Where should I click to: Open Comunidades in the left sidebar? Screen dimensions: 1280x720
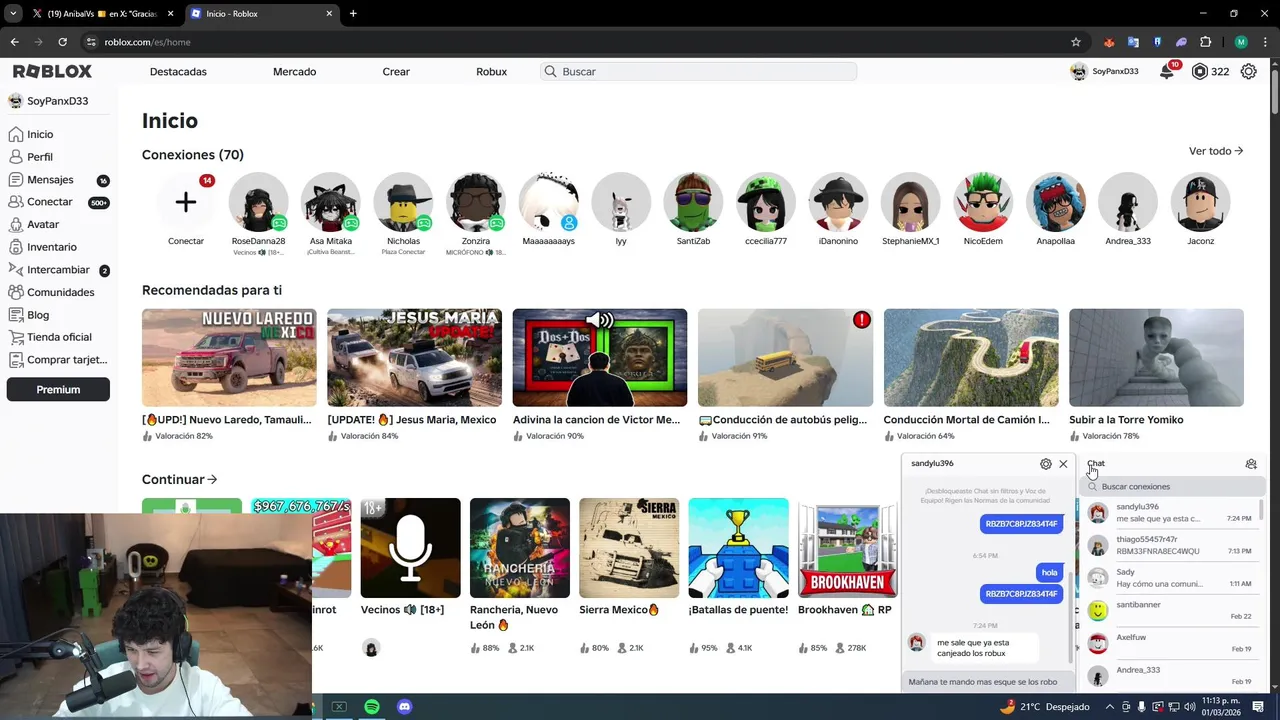click(x=59, y=292)
